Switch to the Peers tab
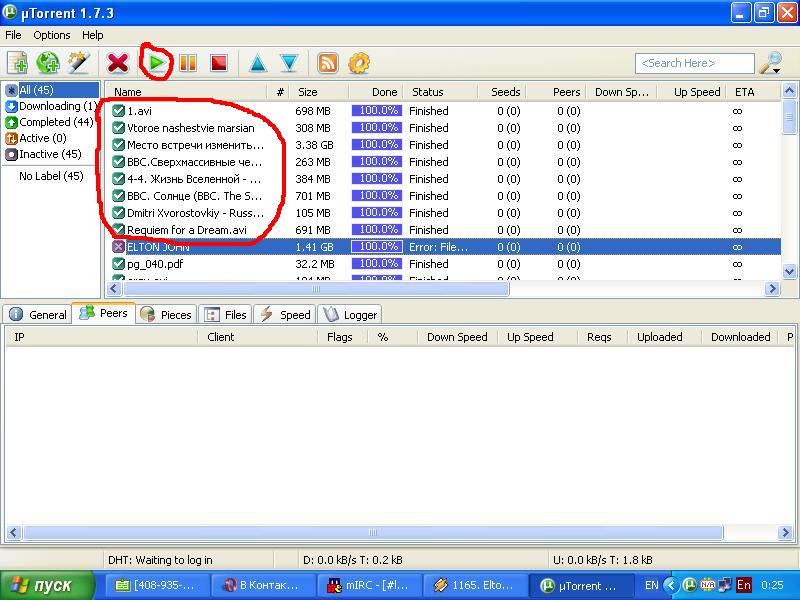 104,313
